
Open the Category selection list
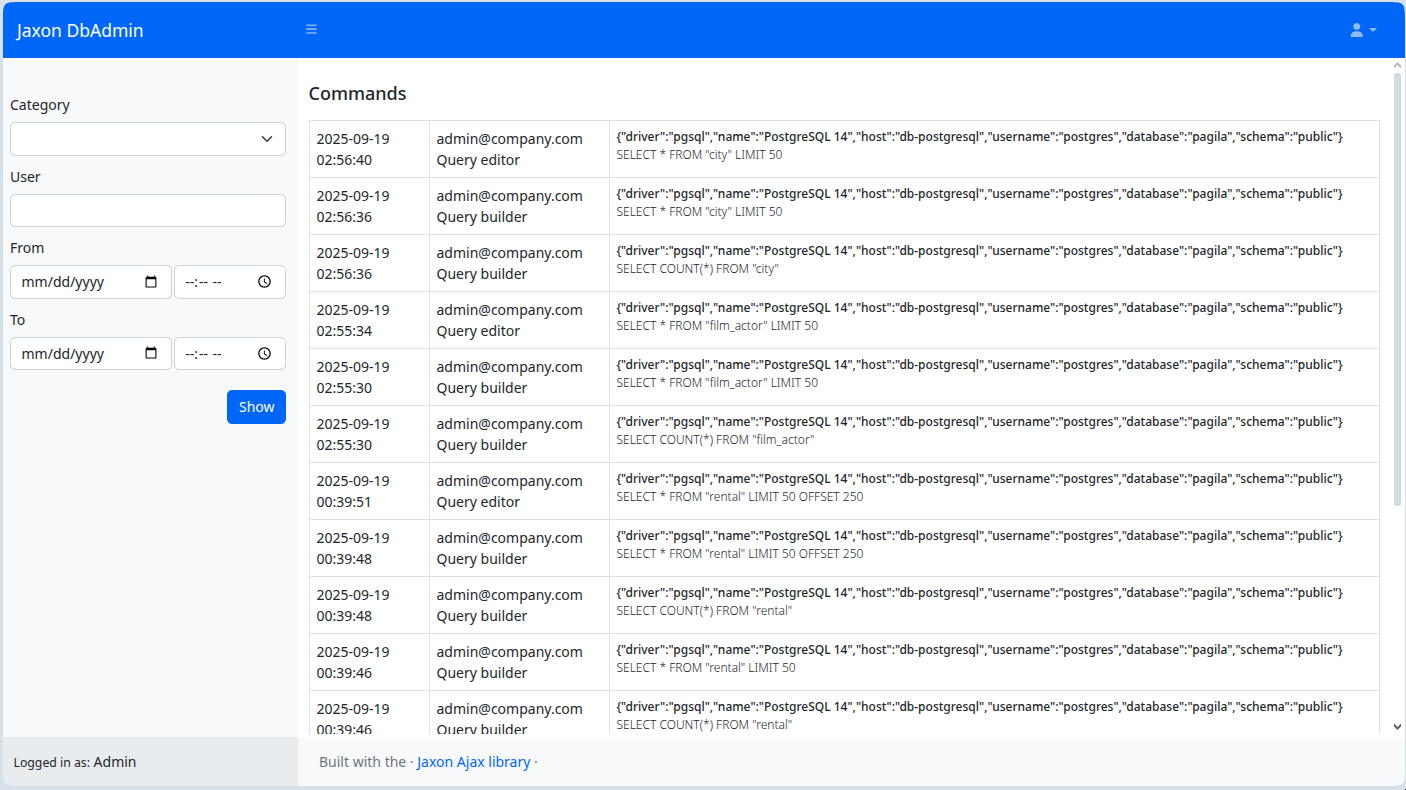pos(147,138)
